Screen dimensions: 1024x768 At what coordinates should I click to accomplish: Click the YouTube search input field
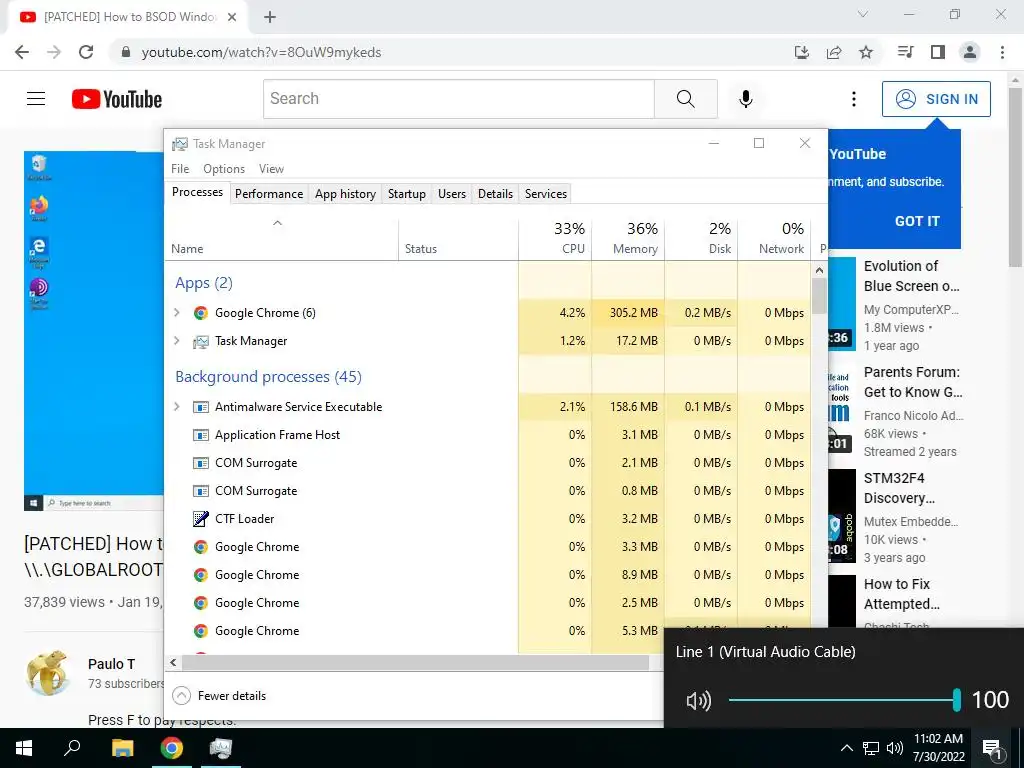coord(459,99)
